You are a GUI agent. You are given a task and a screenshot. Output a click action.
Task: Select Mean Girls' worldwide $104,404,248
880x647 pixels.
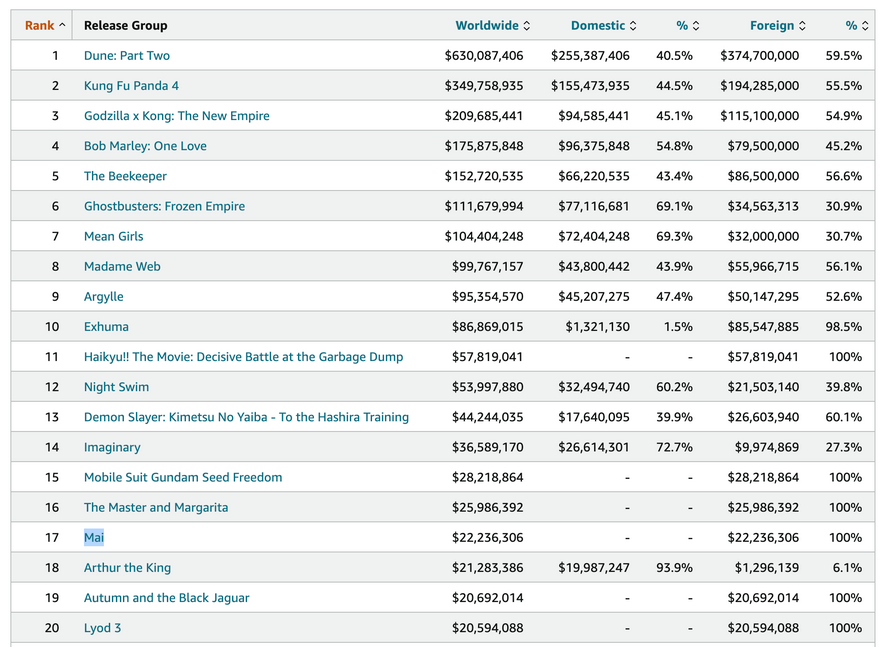point(484,236)
